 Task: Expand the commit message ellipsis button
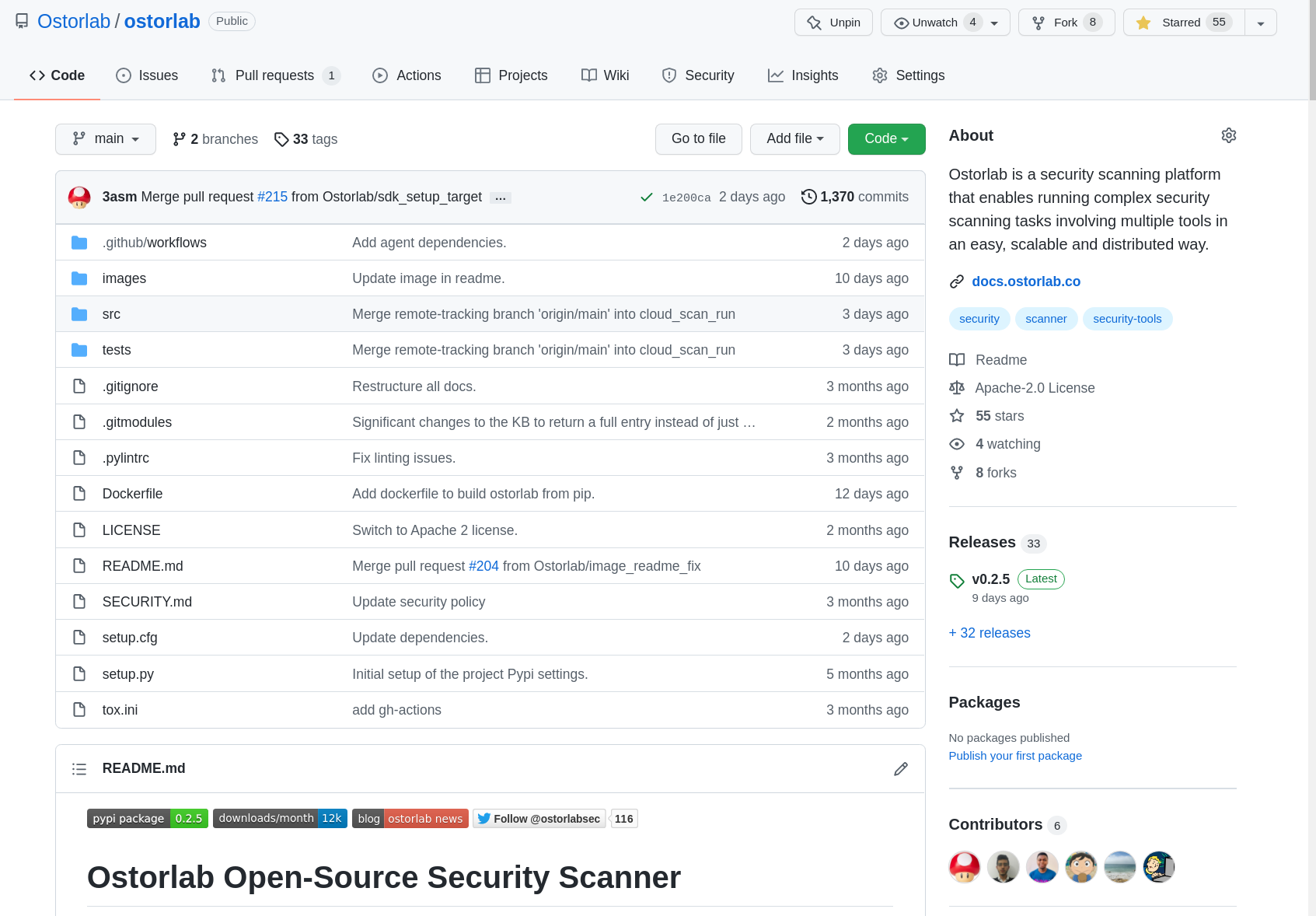click(x=501, y=198)
